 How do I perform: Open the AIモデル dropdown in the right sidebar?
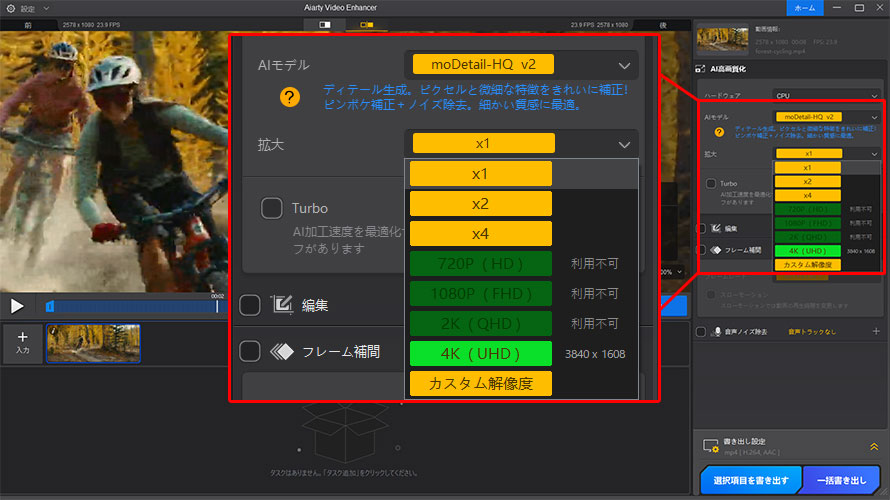click(826, 117)
